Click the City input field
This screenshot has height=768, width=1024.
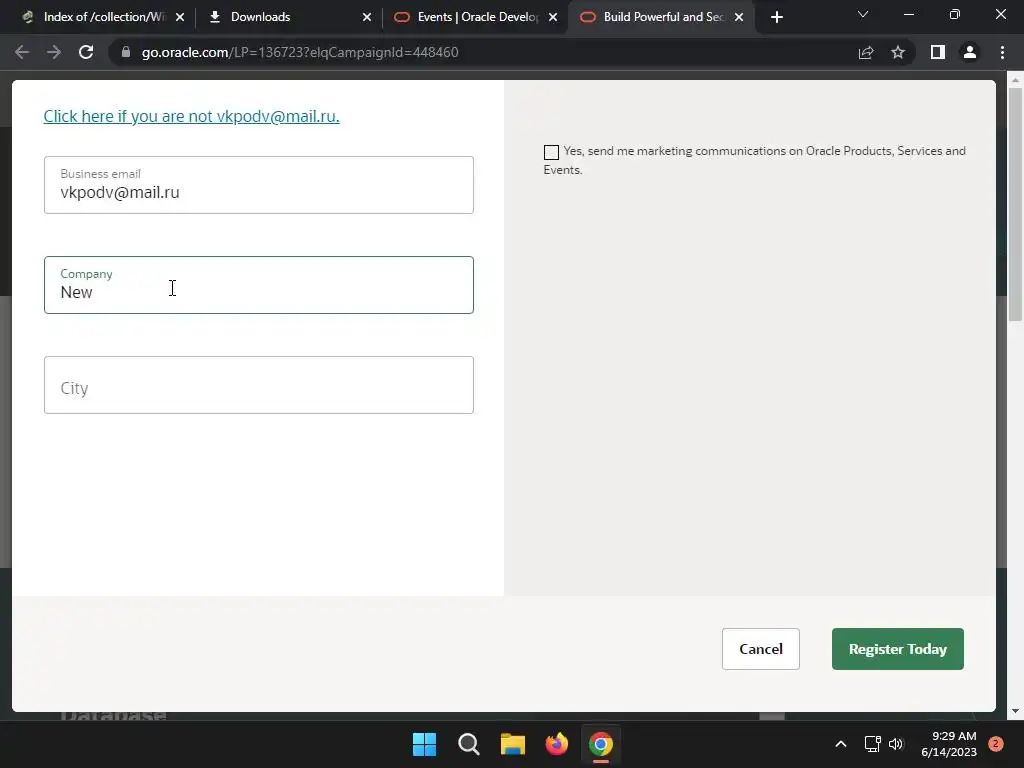coord(259,385)
